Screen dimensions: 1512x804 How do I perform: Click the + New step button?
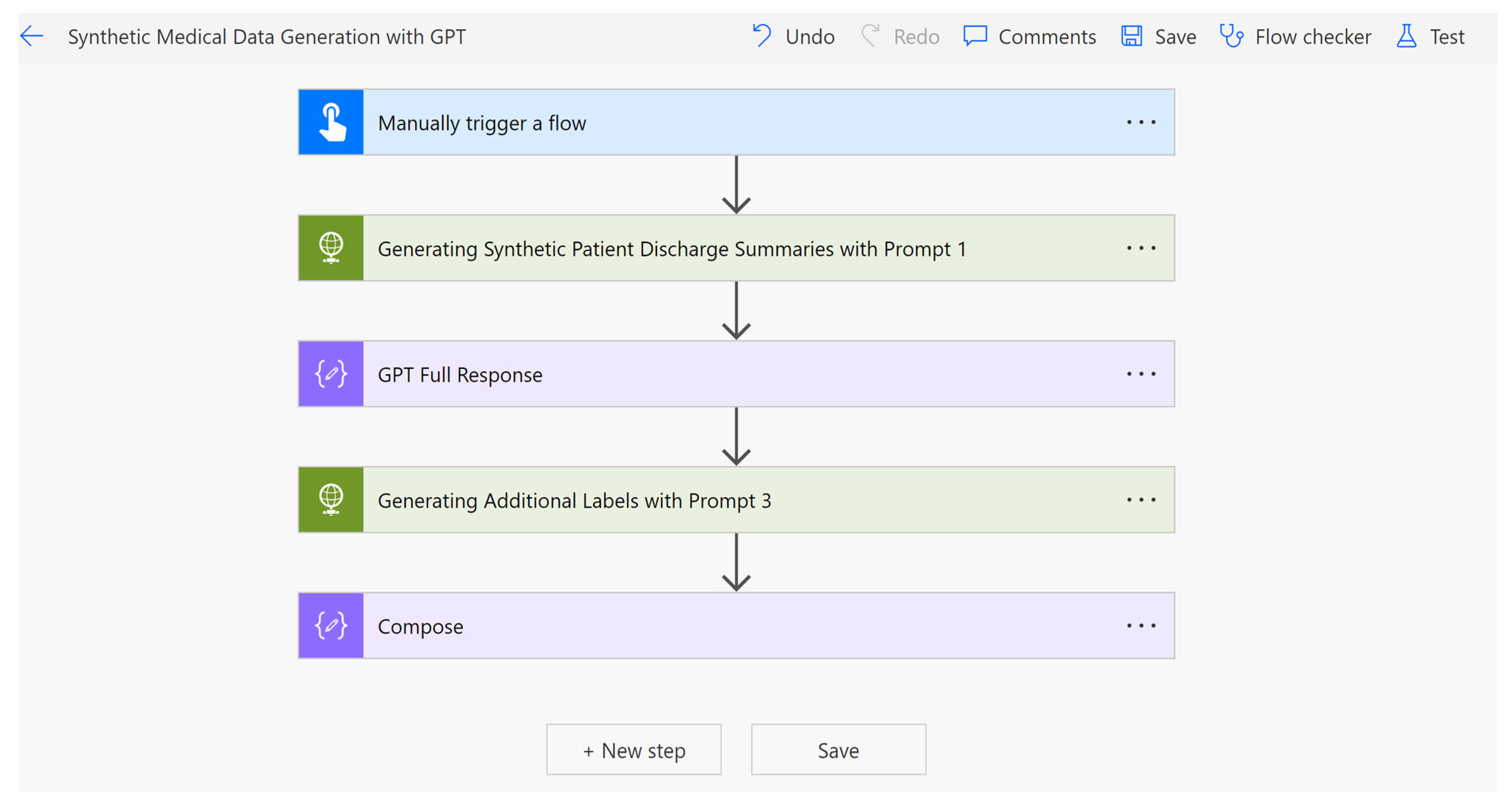point(633,750)
